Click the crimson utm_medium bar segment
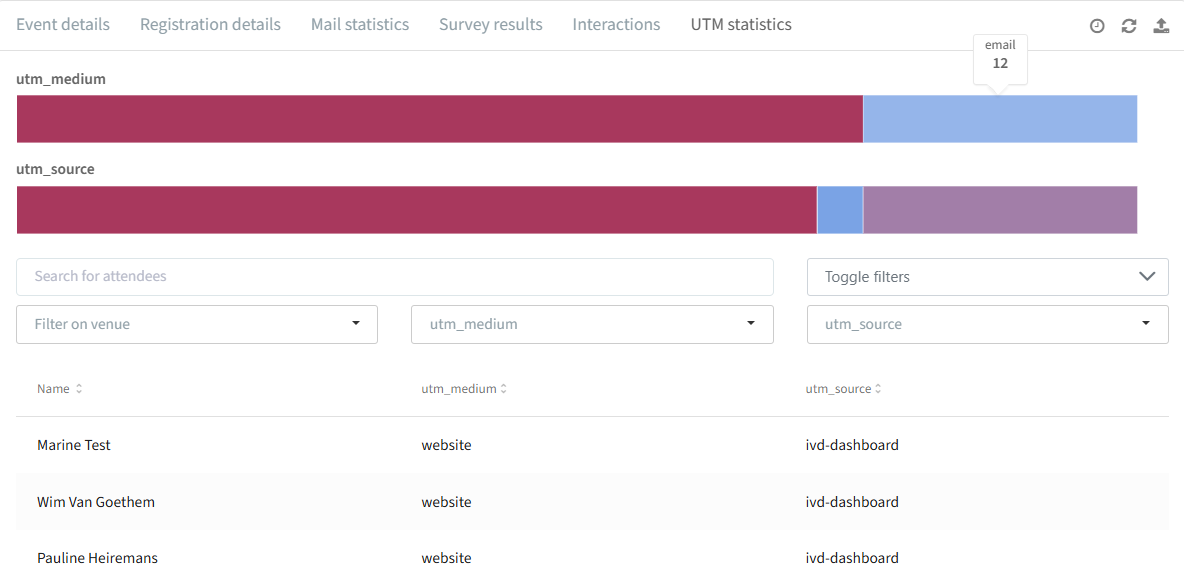The image size is (1184, 586). pos(439,119)
